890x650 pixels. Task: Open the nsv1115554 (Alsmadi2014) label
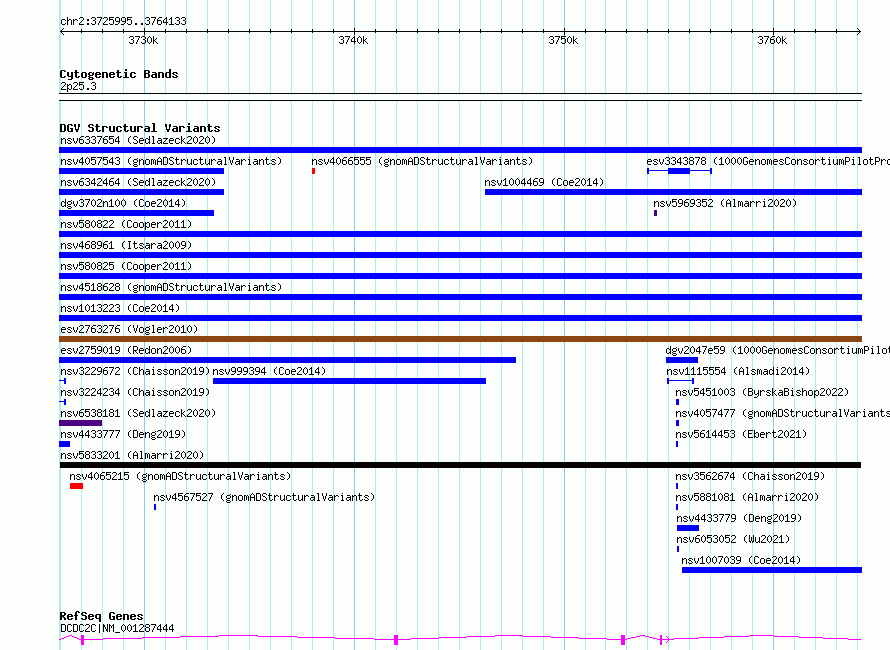738,371
